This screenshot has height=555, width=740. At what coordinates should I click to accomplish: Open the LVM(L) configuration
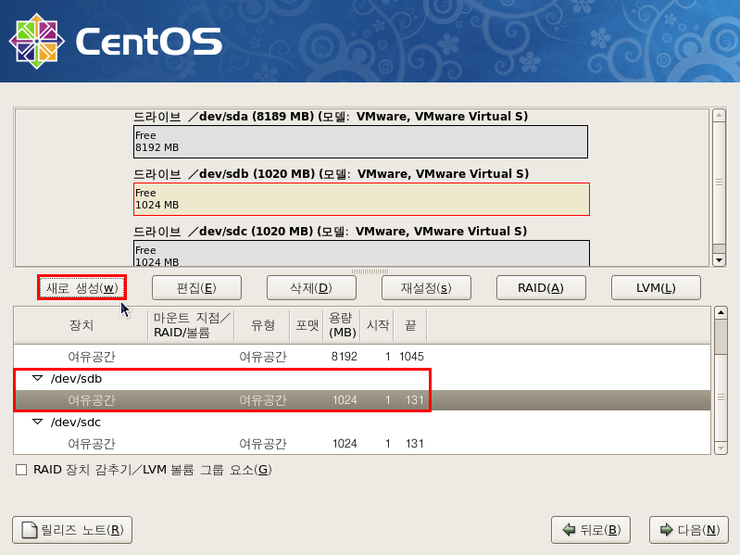click(655, 288)
